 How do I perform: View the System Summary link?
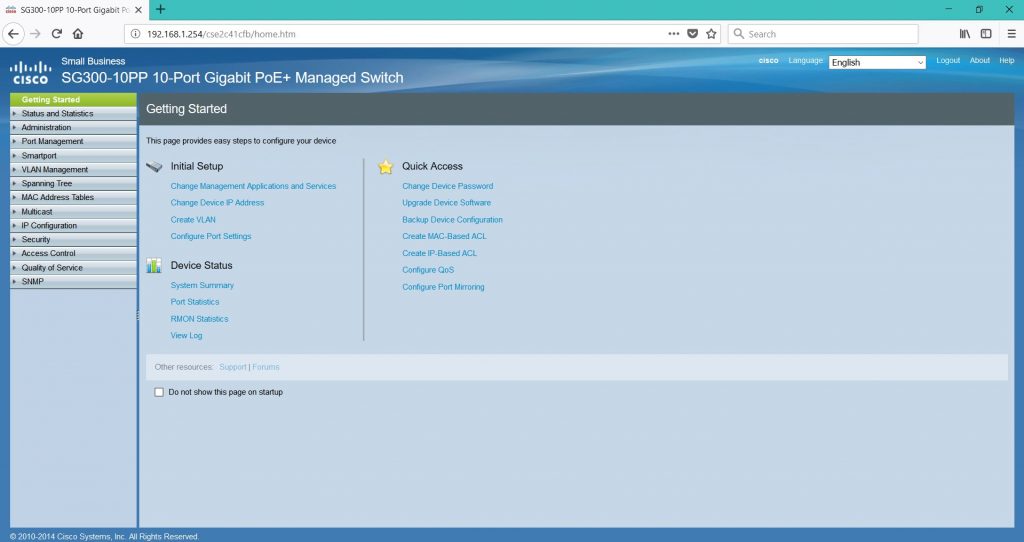pyautogui.click(x=202, y=285)
